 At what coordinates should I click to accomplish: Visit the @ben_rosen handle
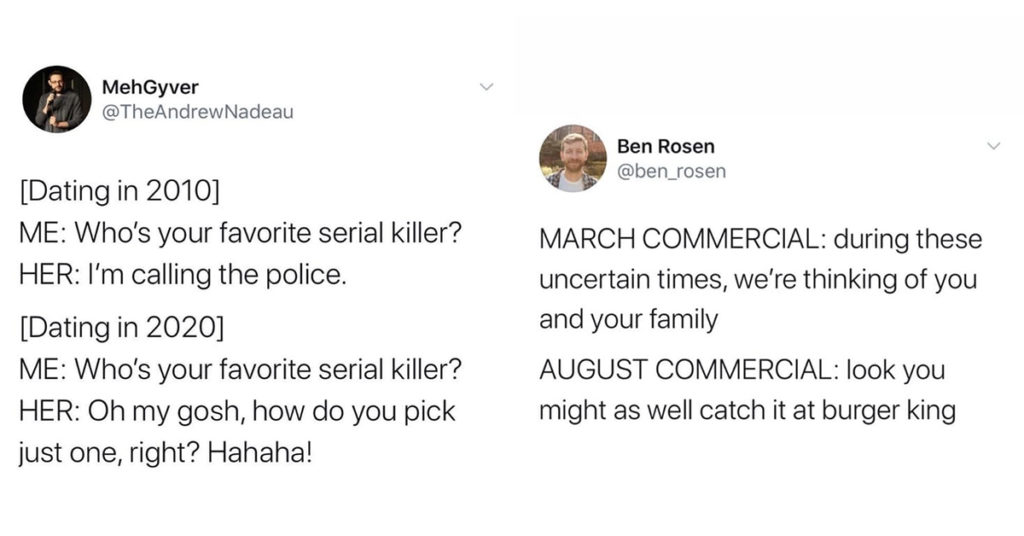[x=671, y=171]
